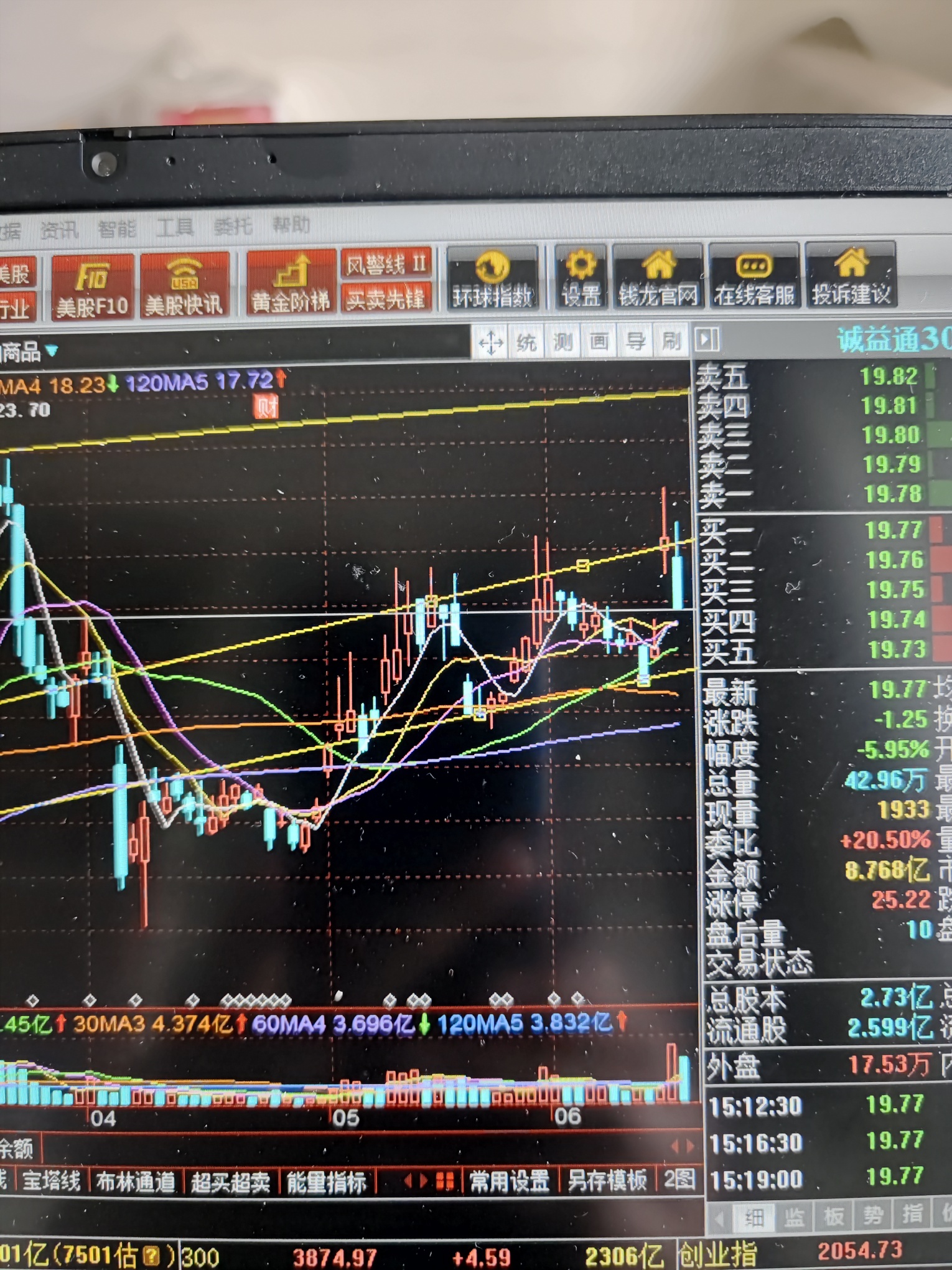The width and height of the screenshot is (952, 1270).
Task: Switch to 2图 layout button
Action: (679, 1179)
